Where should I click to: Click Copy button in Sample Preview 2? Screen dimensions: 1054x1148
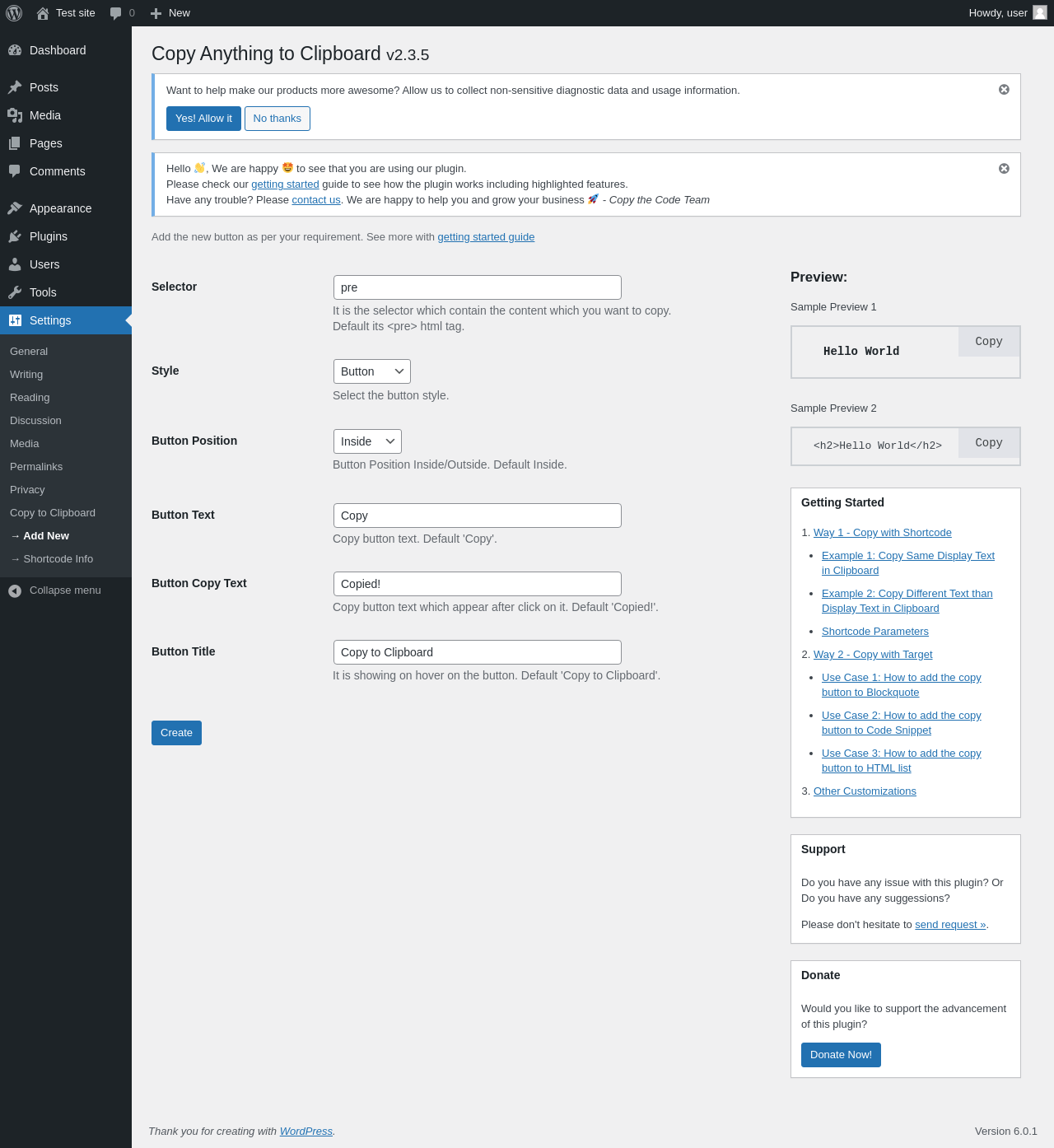[989, 443]
